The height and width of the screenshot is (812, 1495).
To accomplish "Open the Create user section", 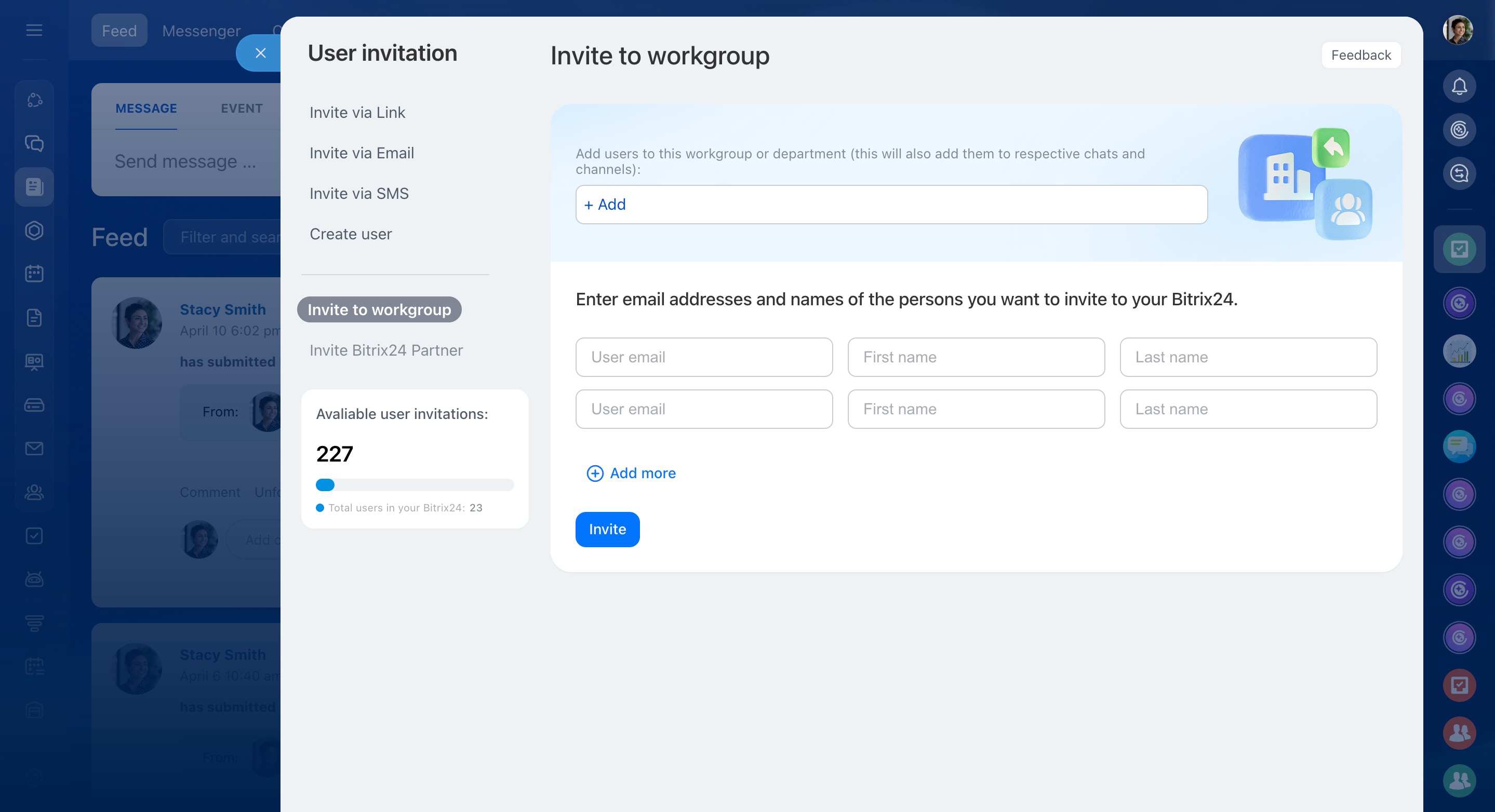I will (351, 234).
